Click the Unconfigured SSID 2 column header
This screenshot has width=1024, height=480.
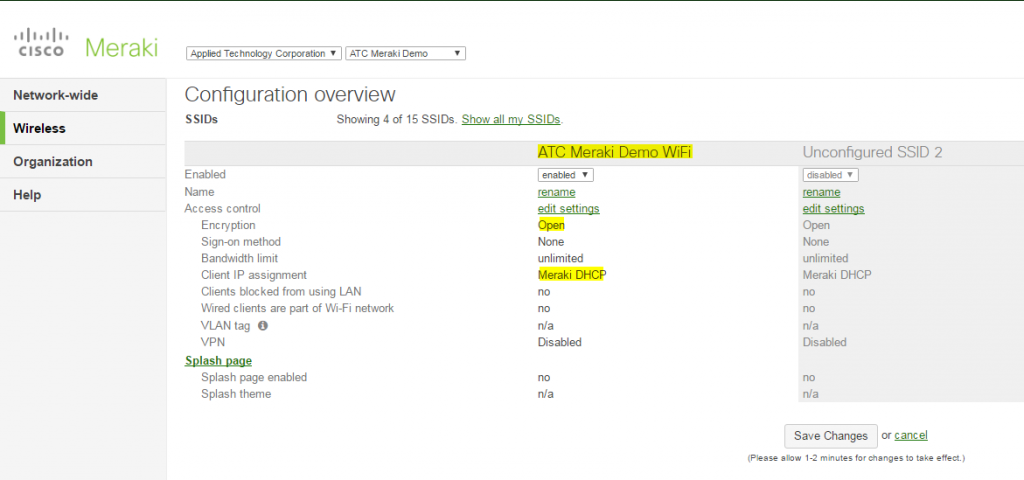coord(872,152)
